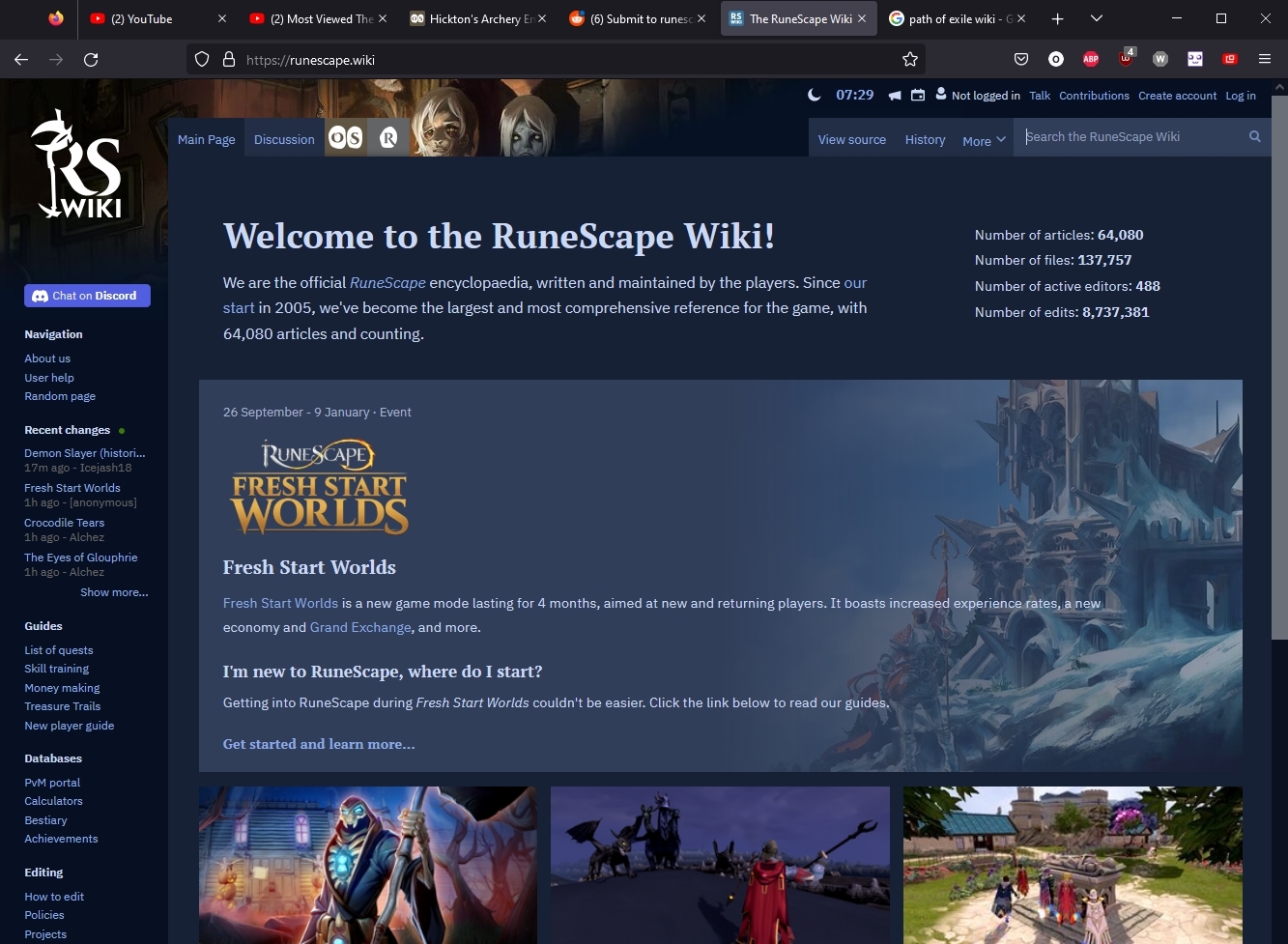This screenshot has height=944, width=1288.
Task: Open Create account link
Action: coord(1177,96)
